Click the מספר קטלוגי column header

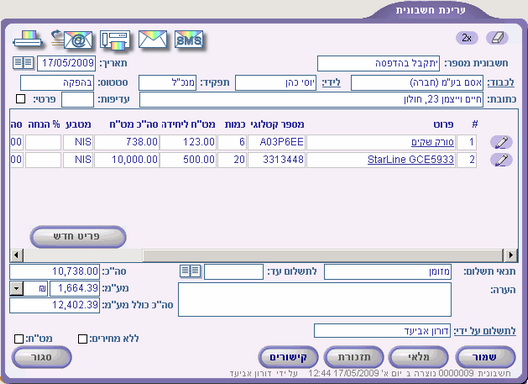tap(277, 125)
